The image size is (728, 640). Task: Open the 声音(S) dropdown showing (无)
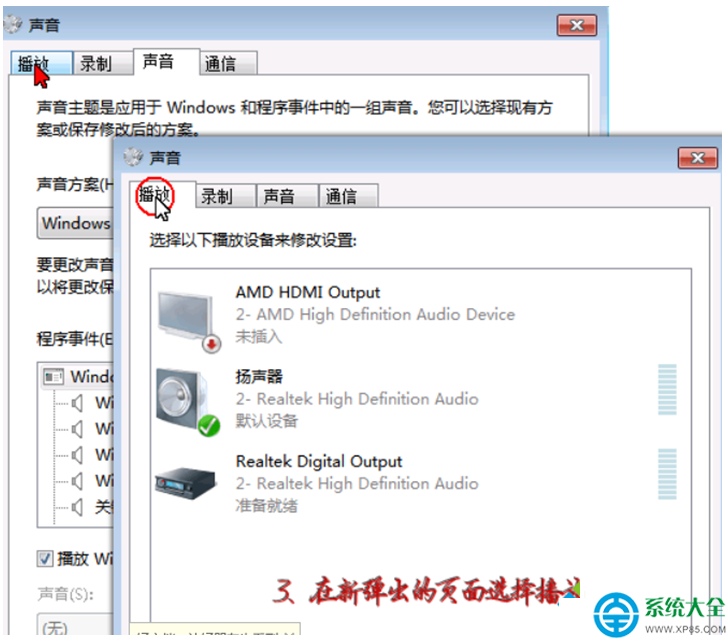75,625
